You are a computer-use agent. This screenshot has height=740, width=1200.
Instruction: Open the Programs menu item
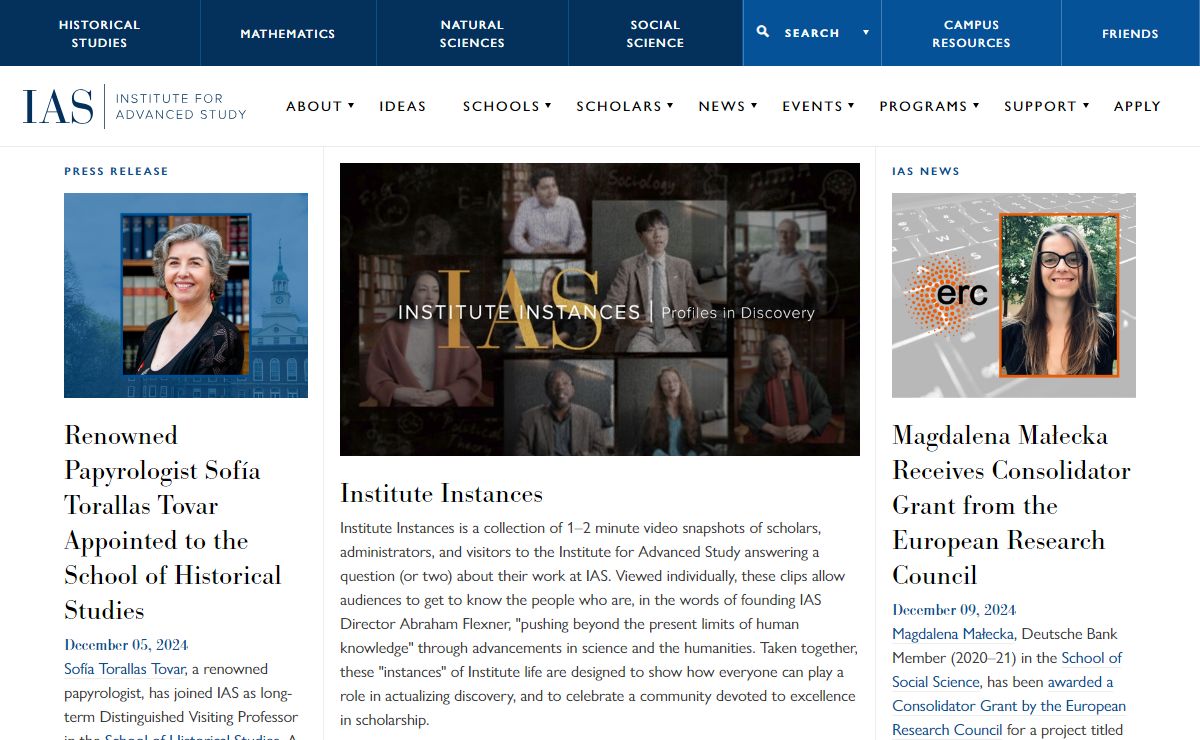923,106
